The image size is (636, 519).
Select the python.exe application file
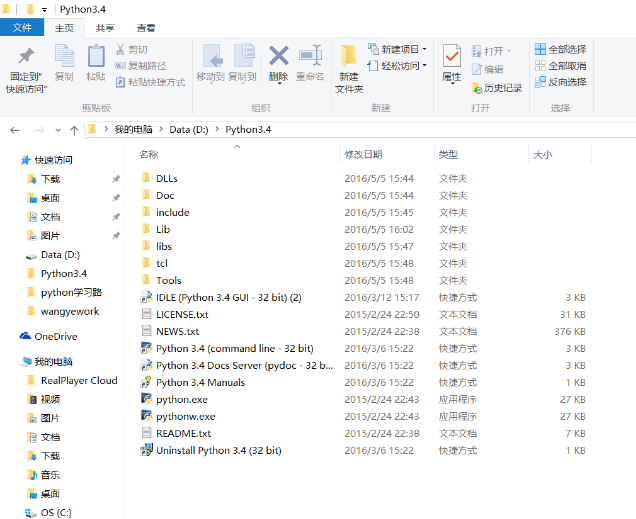(182, 399)
